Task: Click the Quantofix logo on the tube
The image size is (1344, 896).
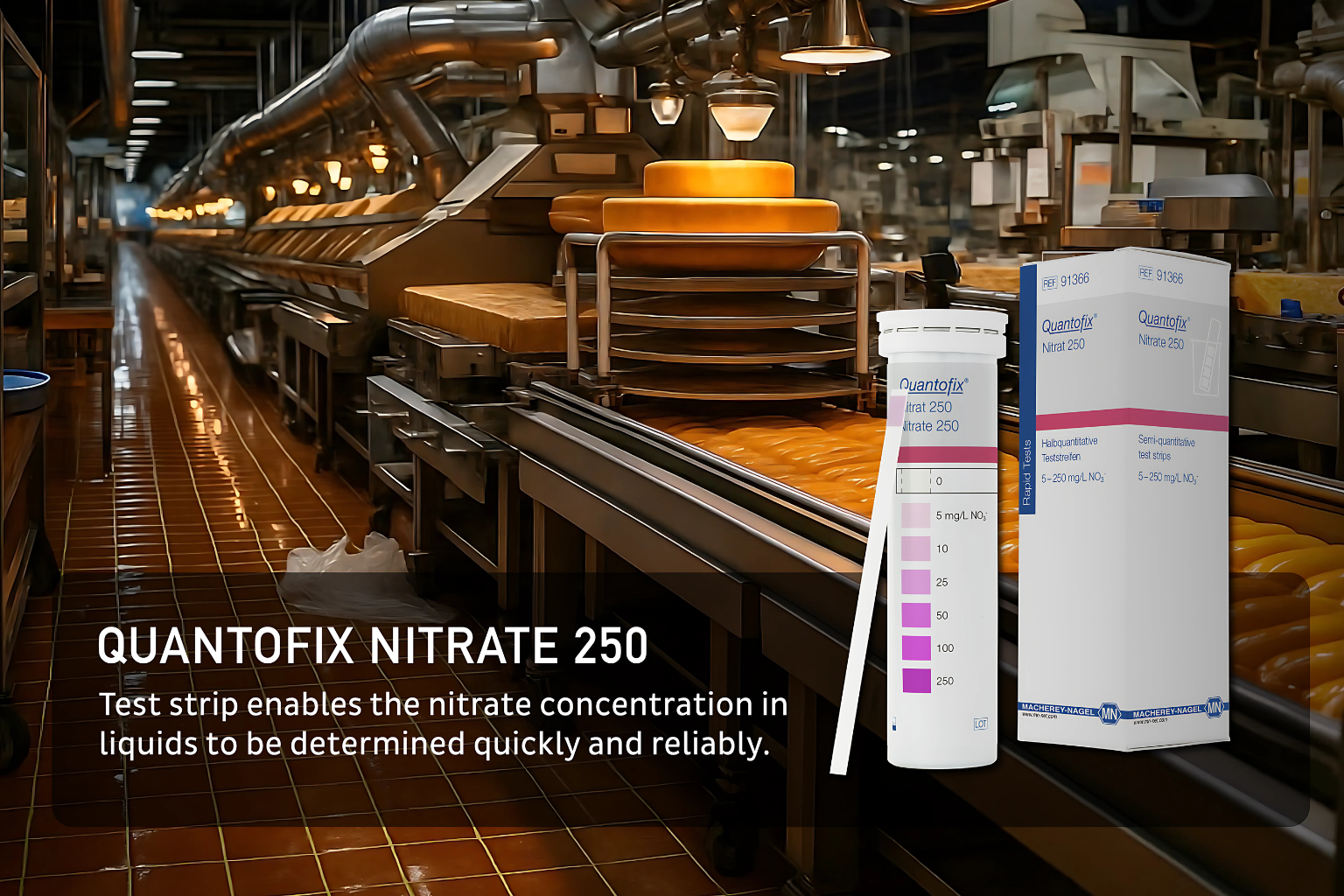Action: point(934,385)
